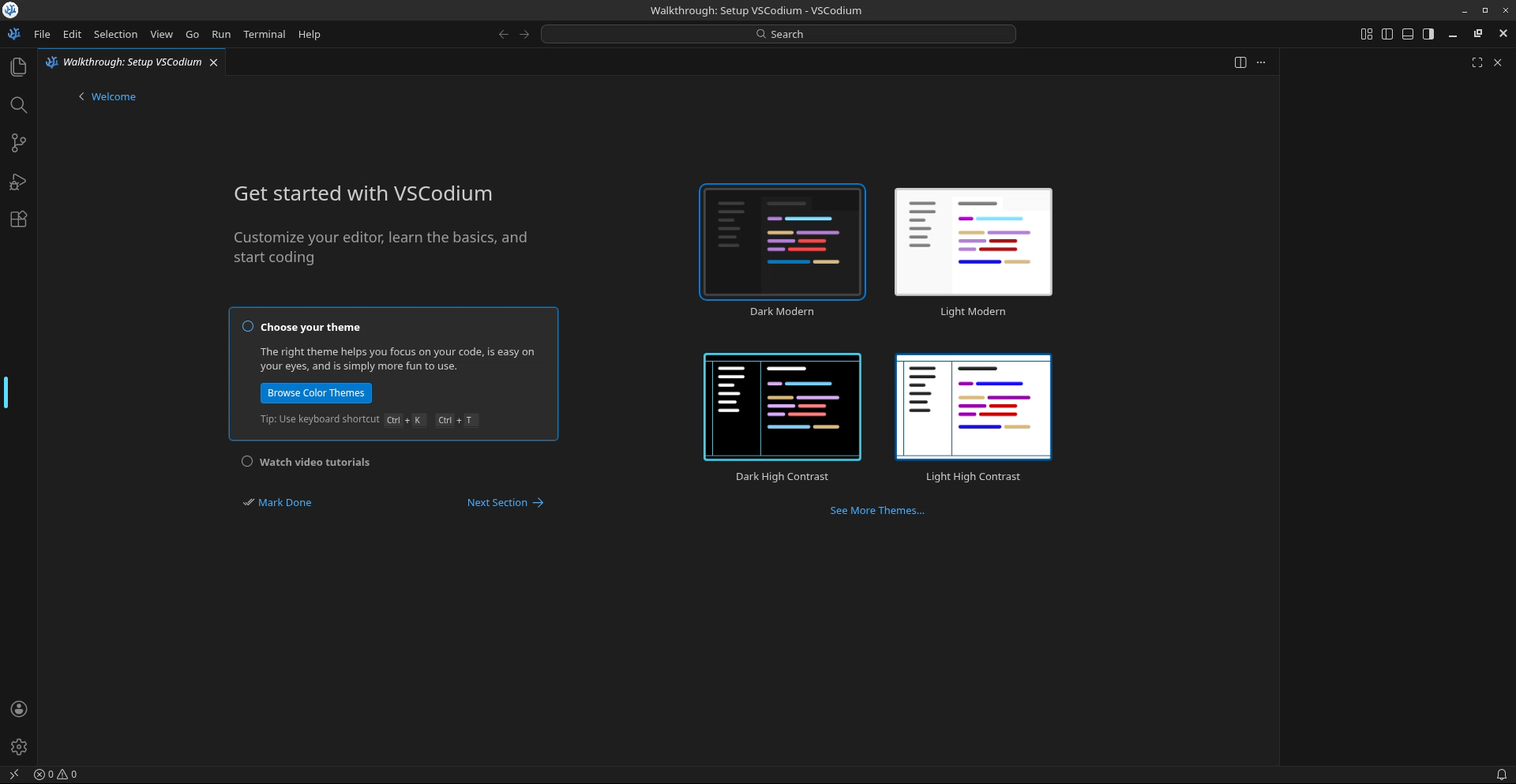Open the Extensions view
This screenshot has width=1516, height=784.
tap(19, 219)
